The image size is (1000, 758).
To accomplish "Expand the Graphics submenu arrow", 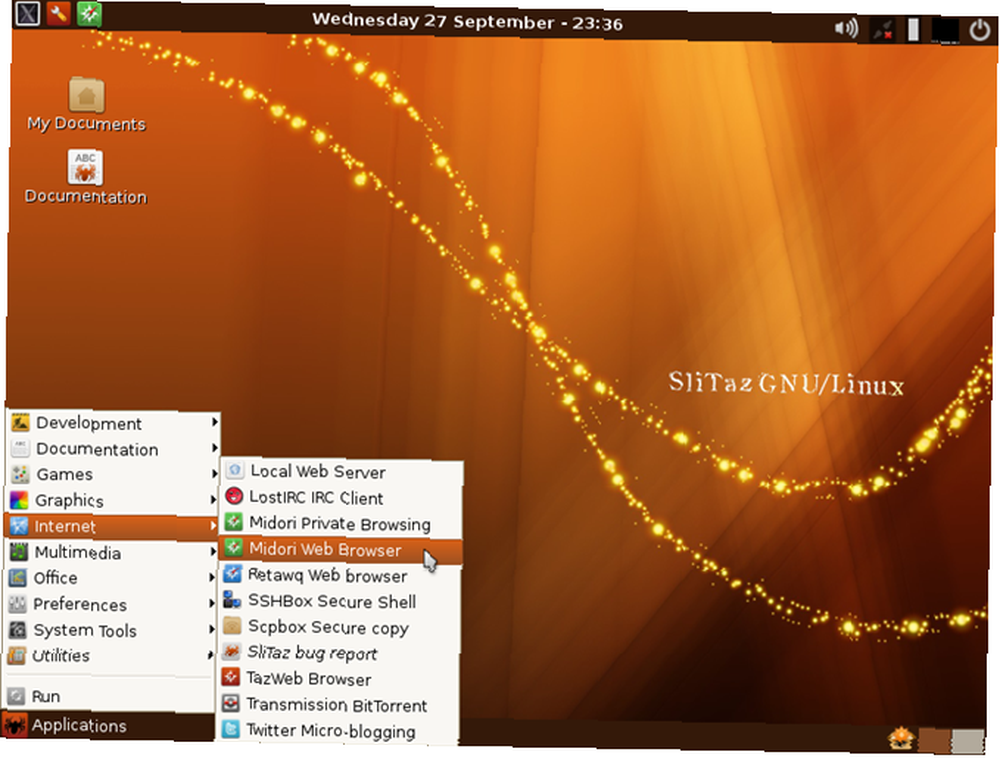I will [214, 500].
